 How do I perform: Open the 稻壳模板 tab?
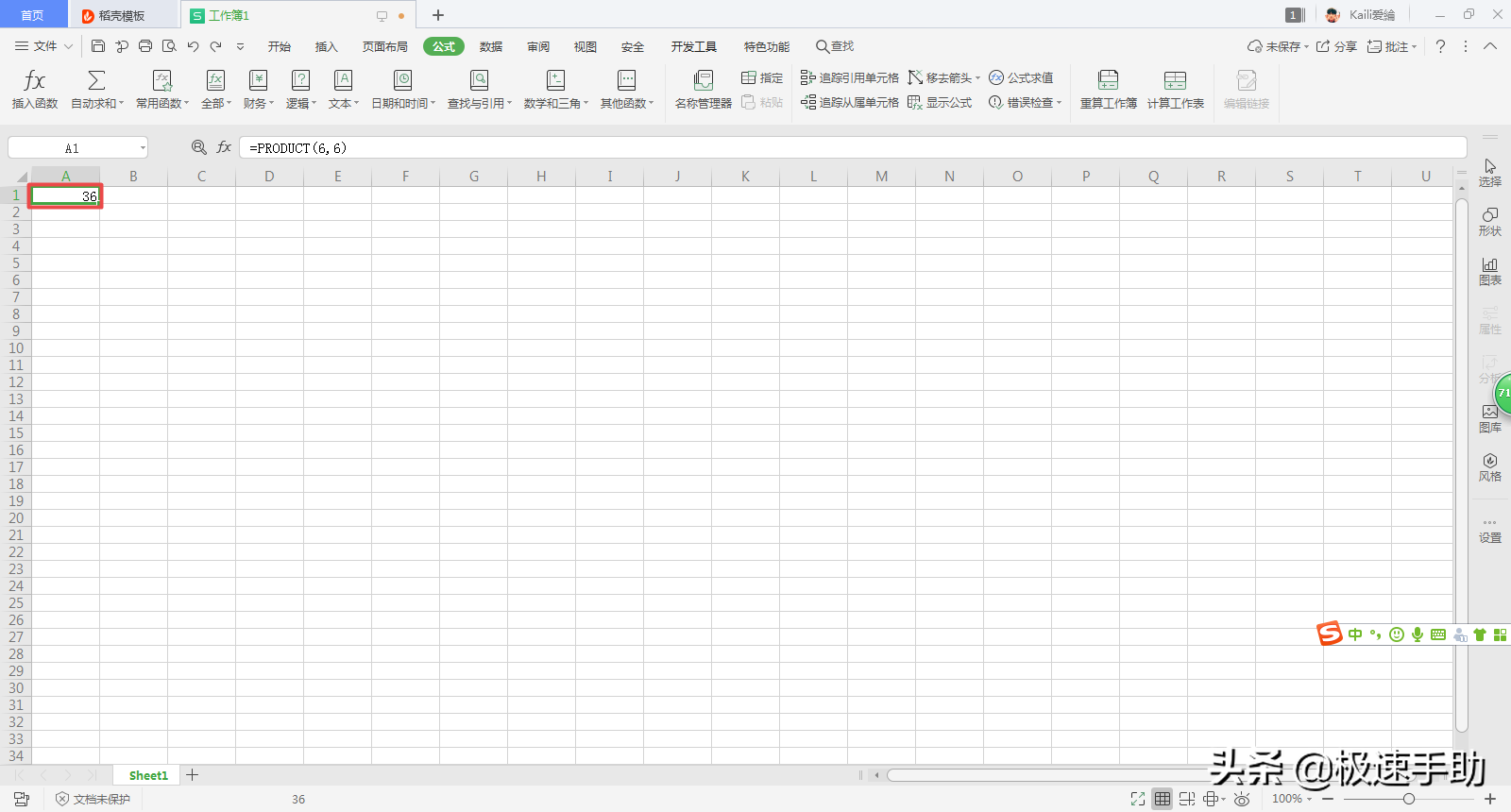click(x=122, y=15)
